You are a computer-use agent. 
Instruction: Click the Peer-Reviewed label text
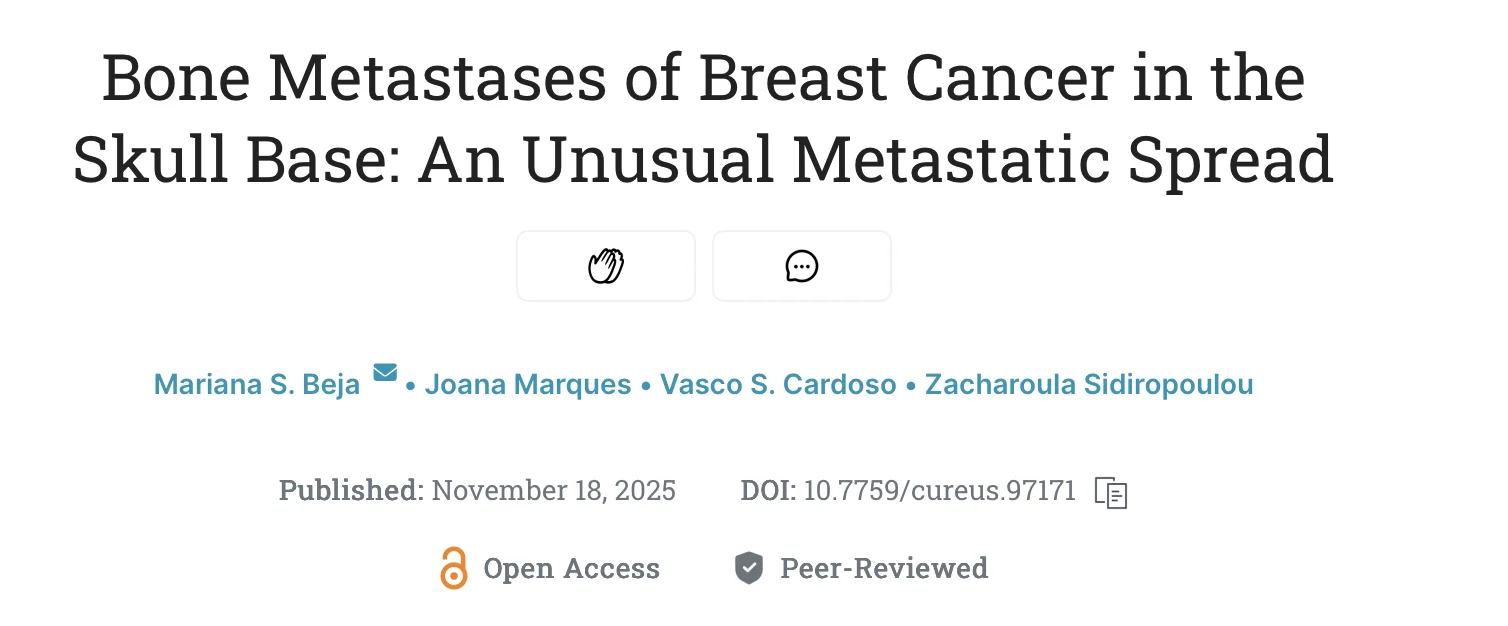884,569
